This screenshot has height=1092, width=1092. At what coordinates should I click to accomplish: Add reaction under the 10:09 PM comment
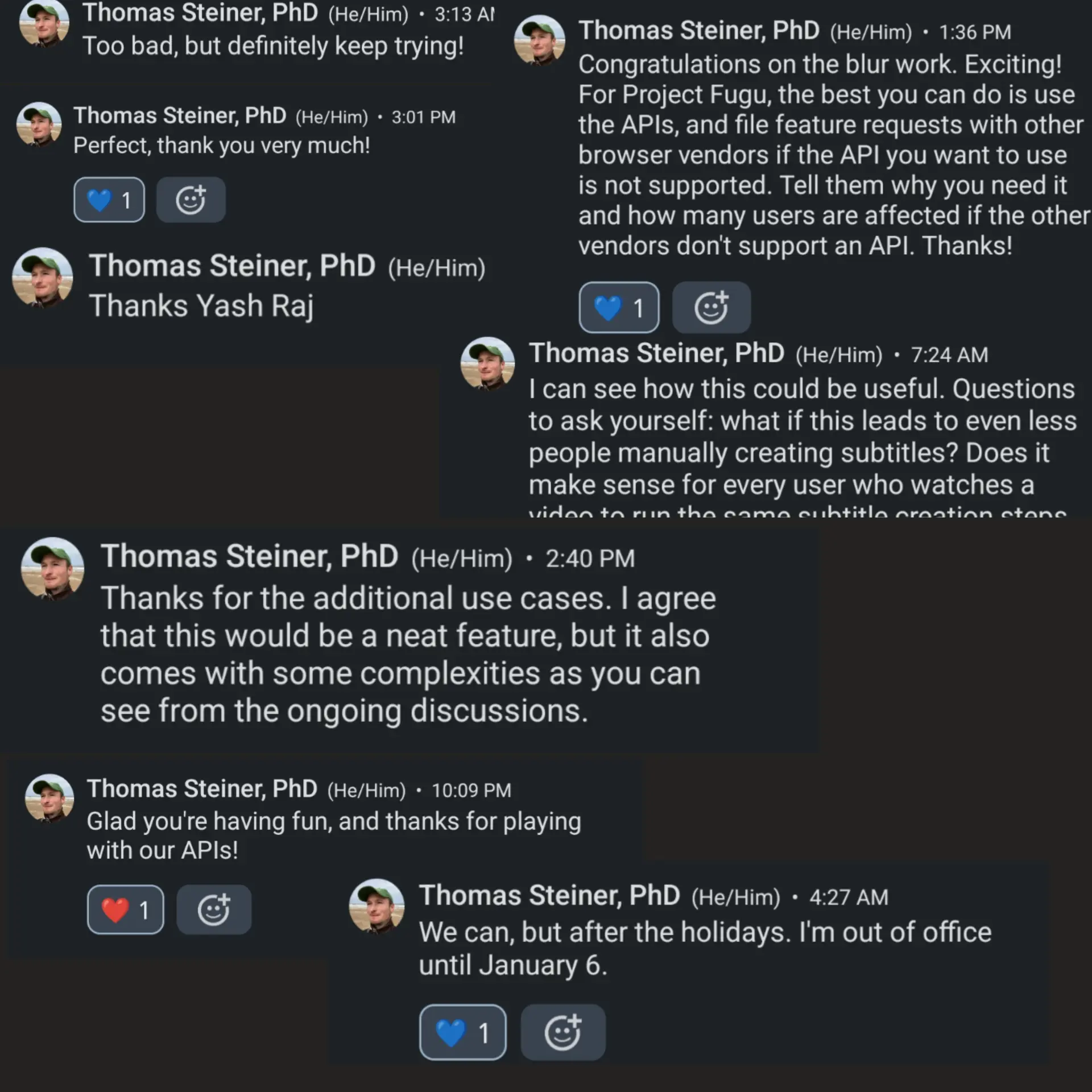pyautogui.click(x=214, y=909)
